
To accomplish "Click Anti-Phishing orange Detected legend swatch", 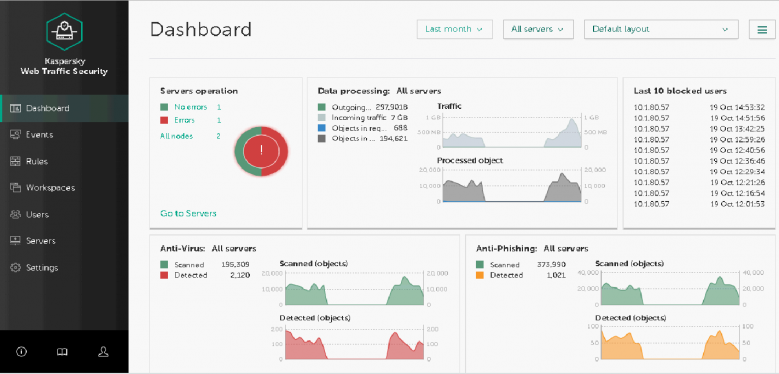I will [x=480, y=275].
